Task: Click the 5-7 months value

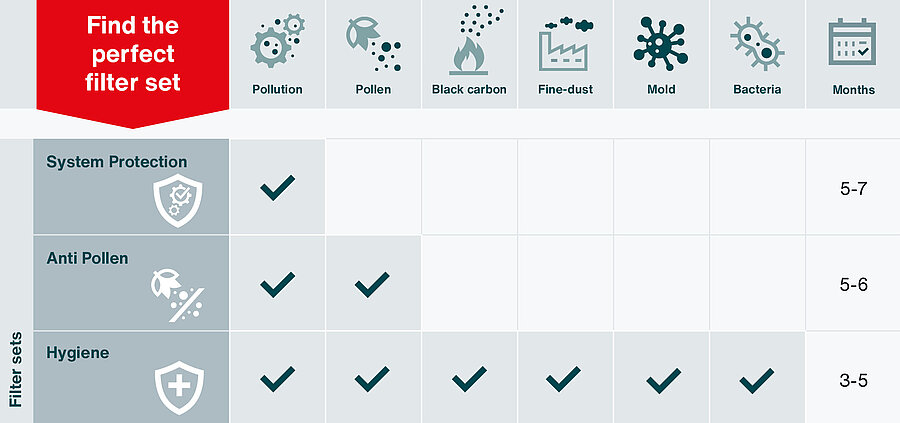Action: (x=853, y=188)
